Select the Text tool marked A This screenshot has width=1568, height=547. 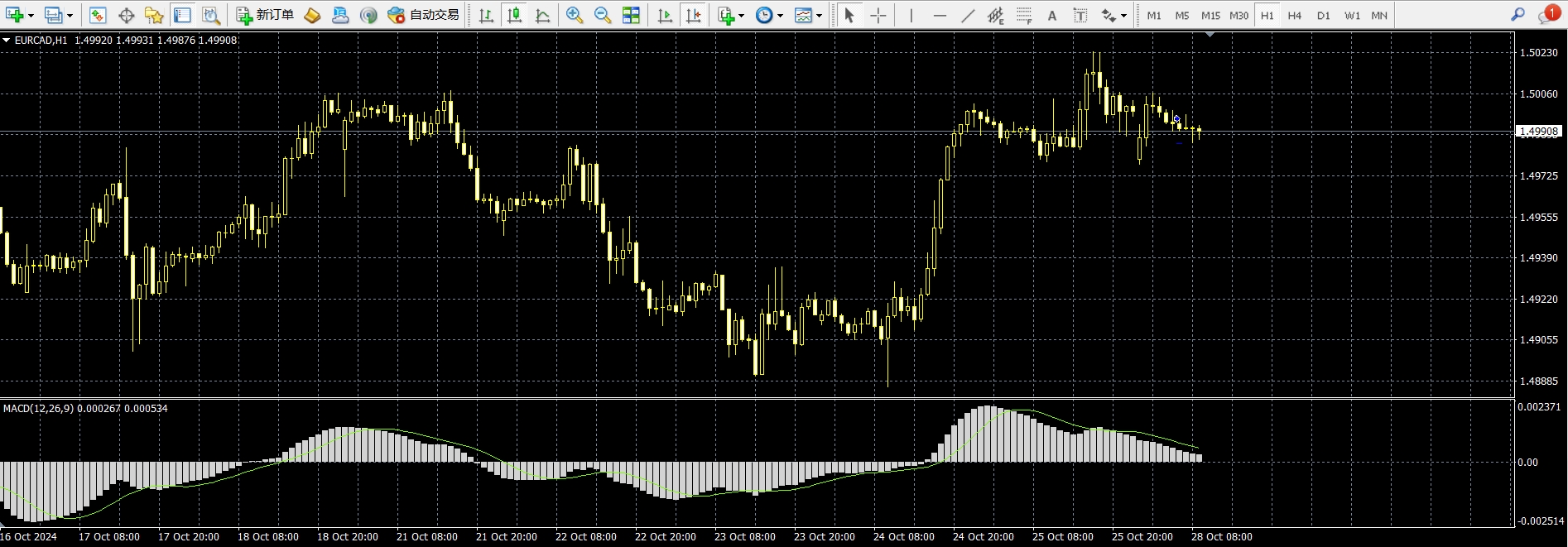click(1052, 15)
